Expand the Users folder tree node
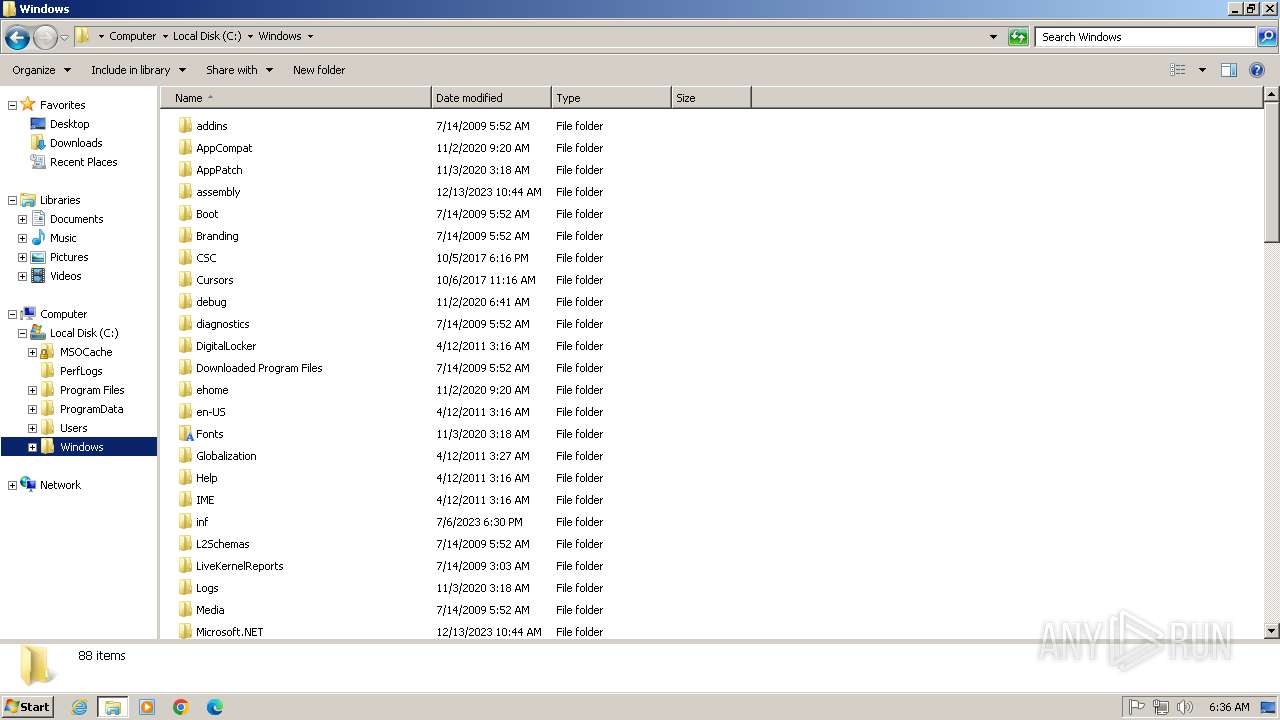 [32, 428]
